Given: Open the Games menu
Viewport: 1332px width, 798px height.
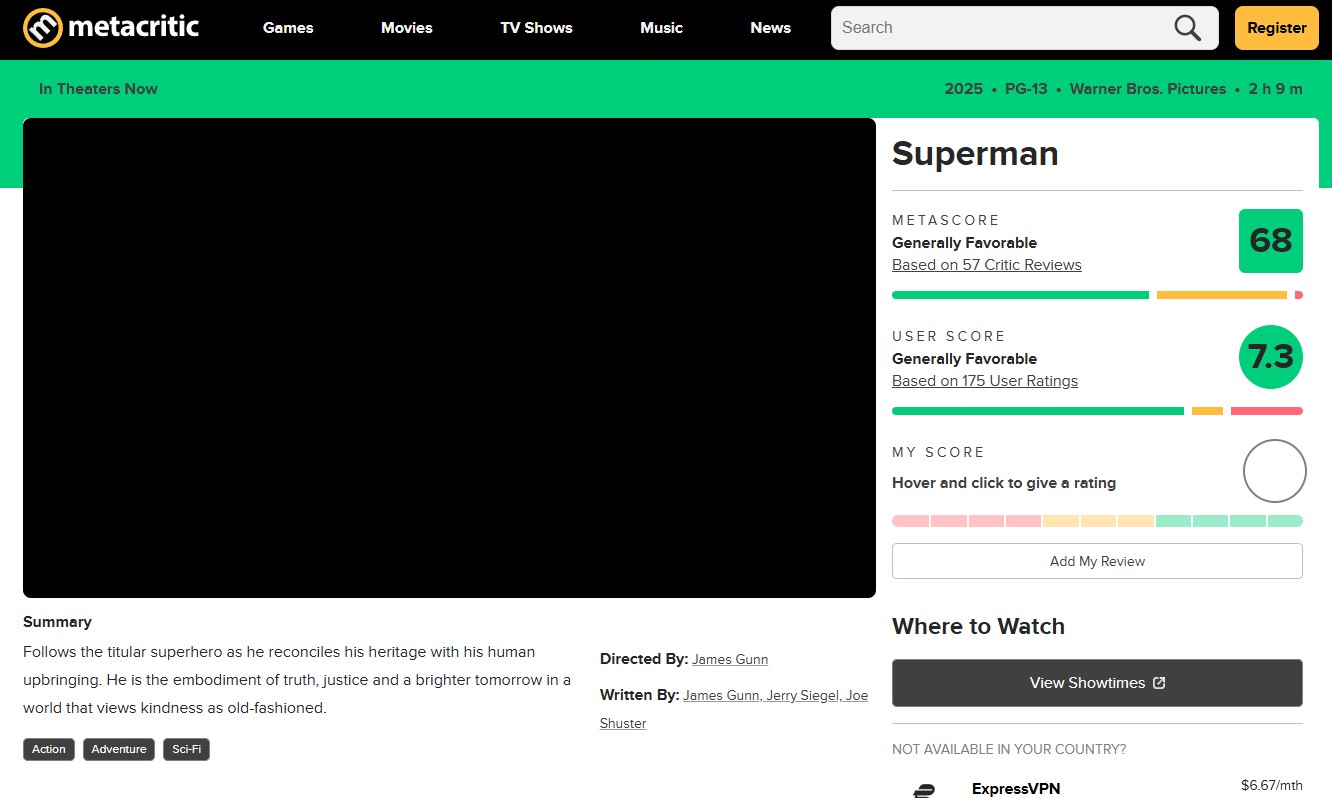Looking at the screenshot, I should click(288, 28).
